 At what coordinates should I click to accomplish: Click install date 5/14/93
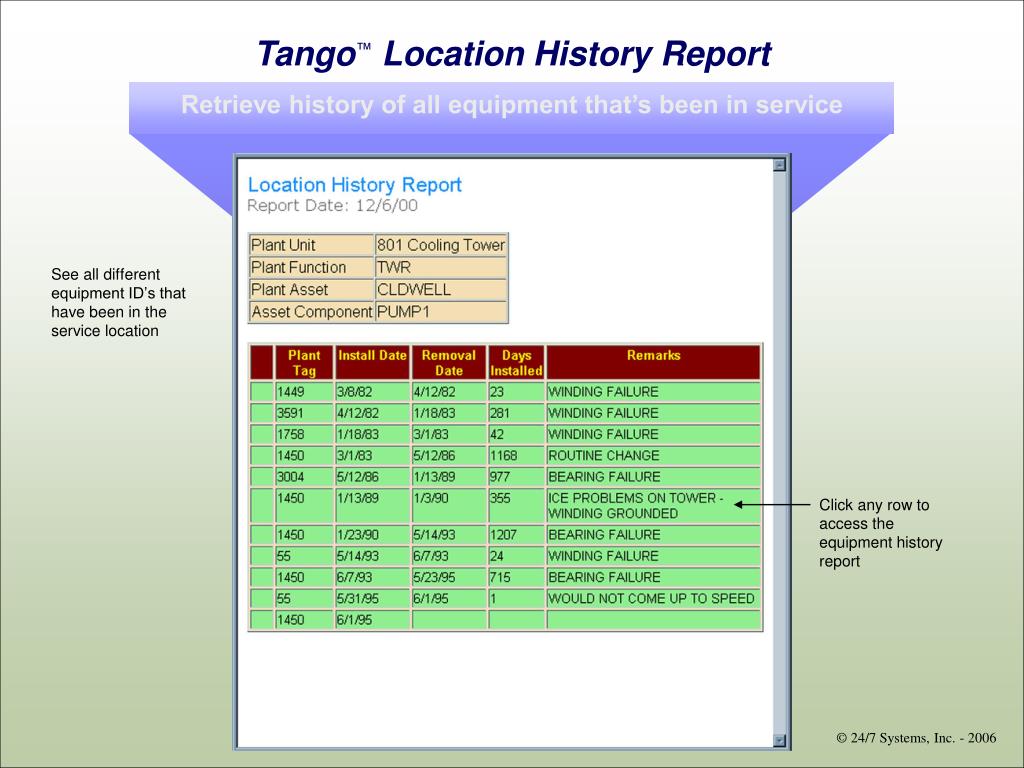372,556
